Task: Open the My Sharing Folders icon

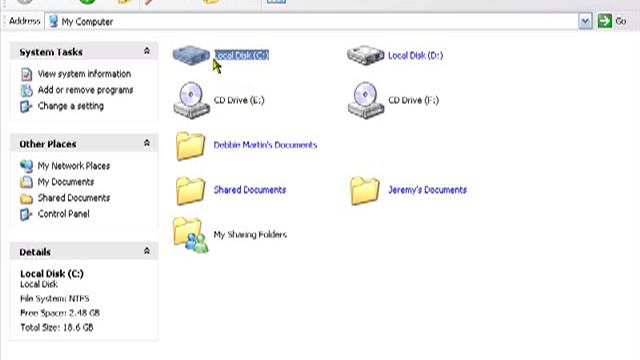Action: click(191, 235)
